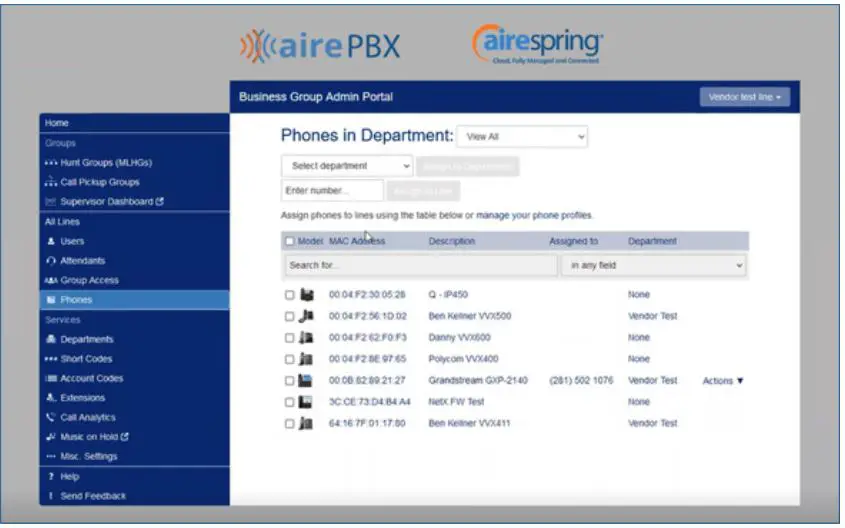Open the Short Codes page
The height and width of the screenshot is (528, 845).
pyautogui.click(x=86, y=359)
